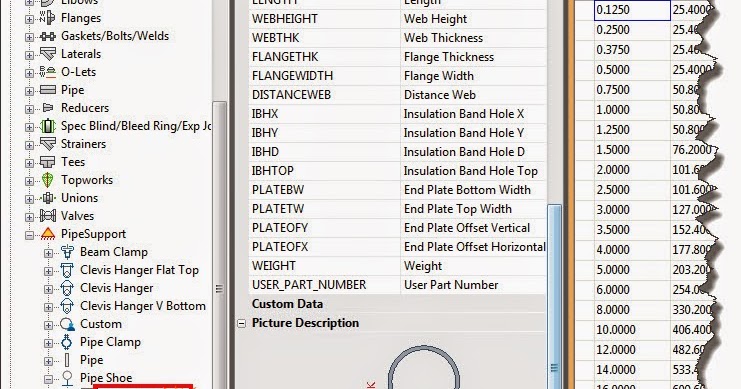741x389 pixels.
Task: Click the Spec Blind/Bleed Ring icon
Action: pos(47,126)
